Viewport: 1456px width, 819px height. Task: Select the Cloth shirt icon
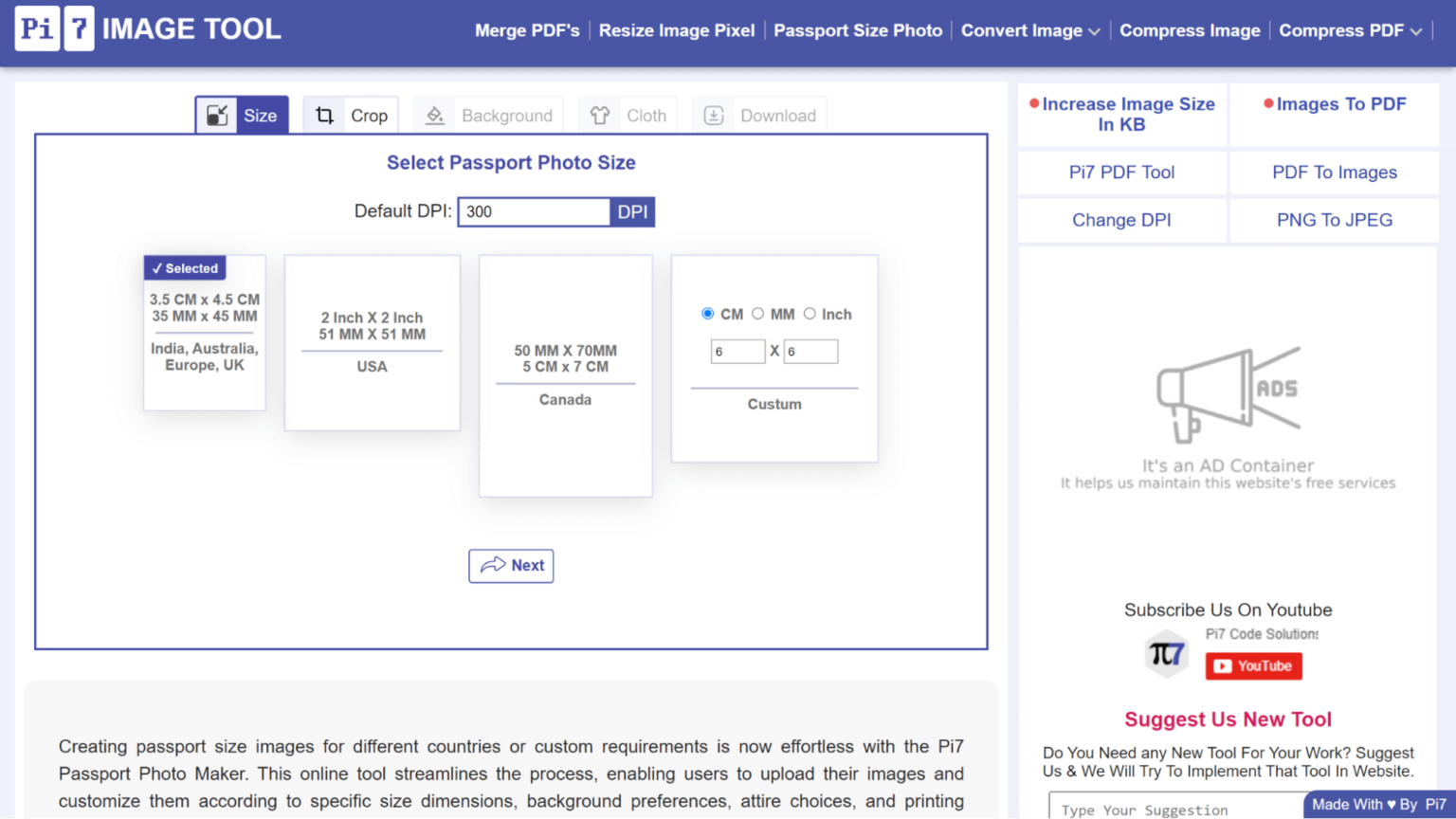tap(598, 115)
